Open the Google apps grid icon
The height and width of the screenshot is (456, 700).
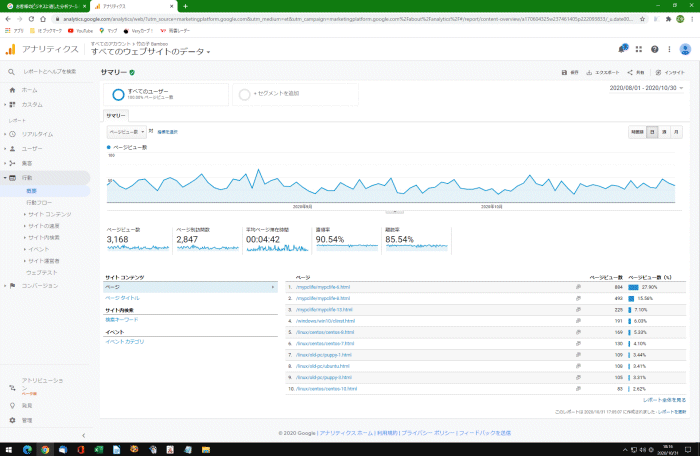point(640,48)
